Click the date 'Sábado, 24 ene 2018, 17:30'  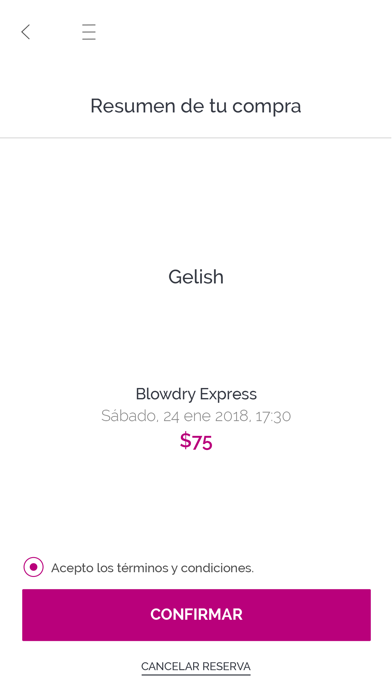(x=196, y=416)
